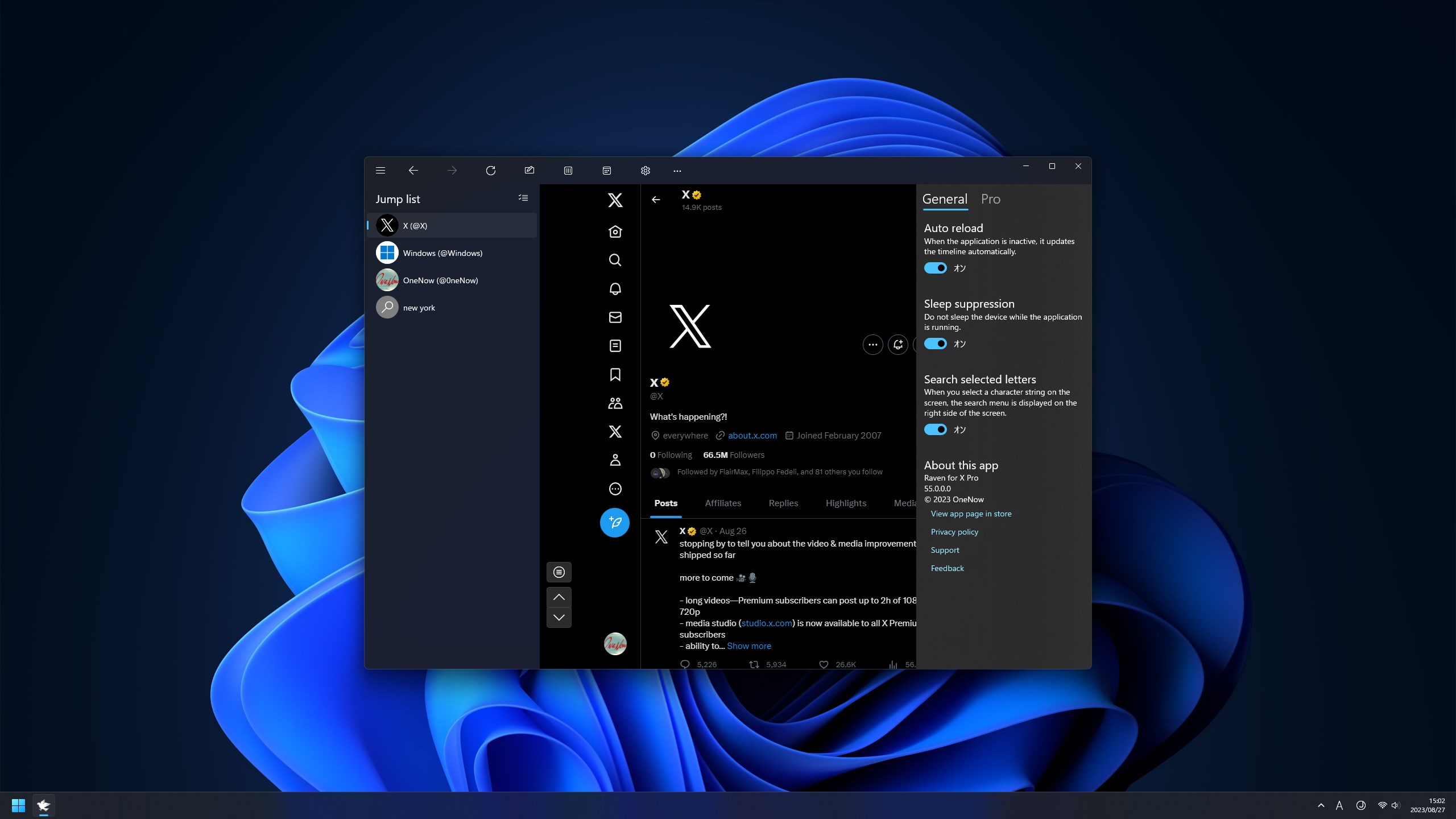The width and height of the screenshot is (1456, 819).
Task: Open the Notifications bell icon
Action: [x=615, y=289]
